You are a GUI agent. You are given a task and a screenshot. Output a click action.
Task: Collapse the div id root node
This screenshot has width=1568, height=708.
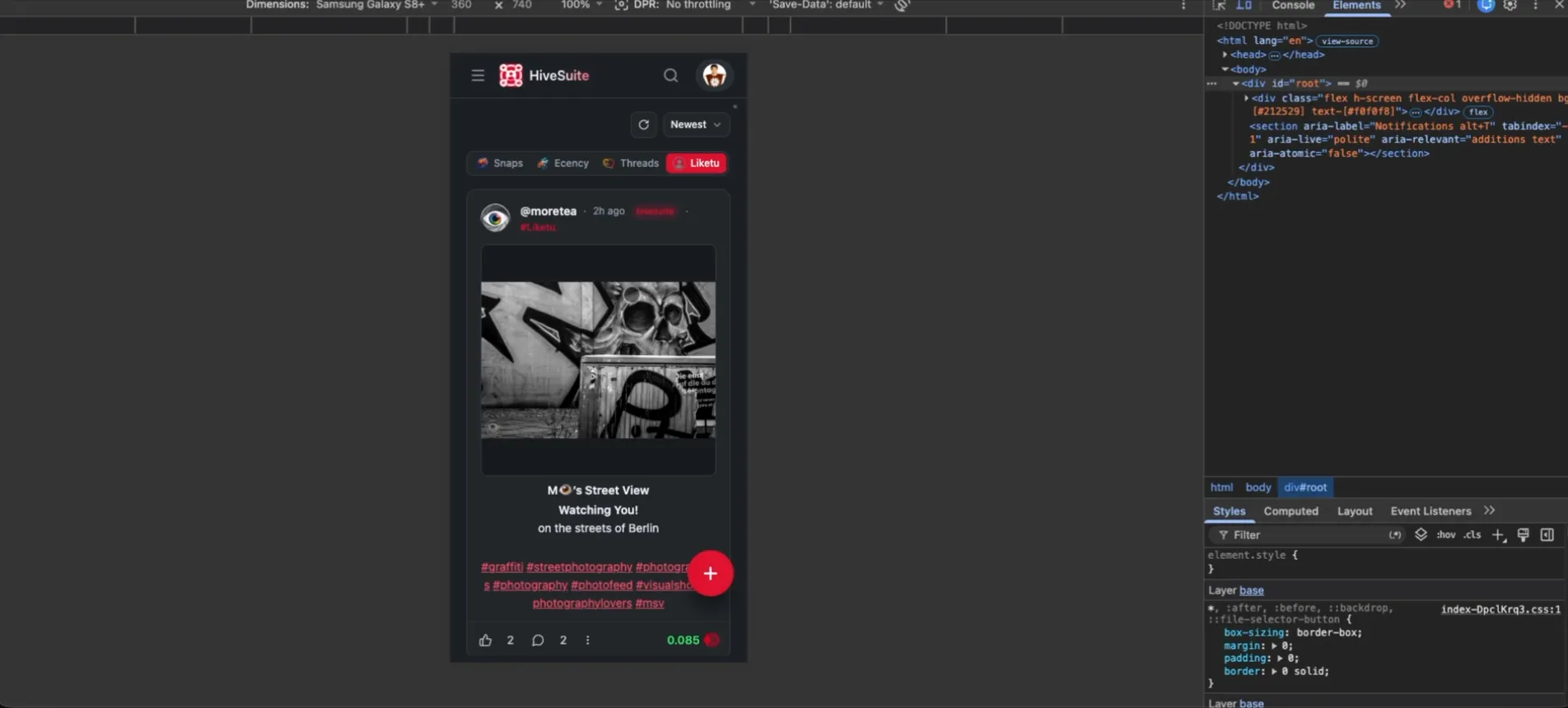tap(1235, 83)
